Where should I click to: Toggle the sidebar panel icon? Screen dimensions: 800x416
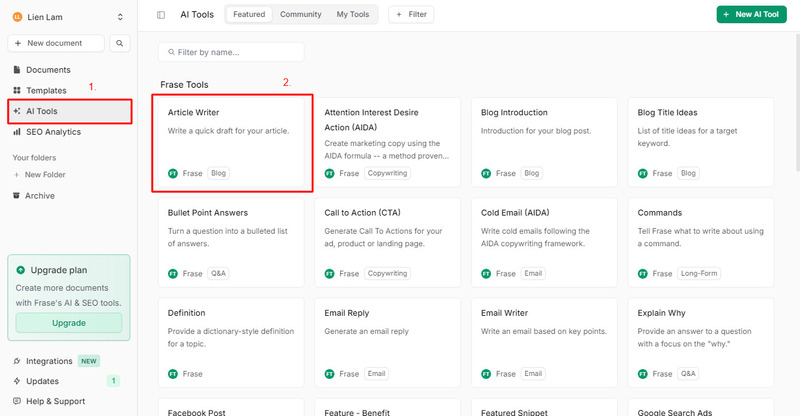point(161,15)
